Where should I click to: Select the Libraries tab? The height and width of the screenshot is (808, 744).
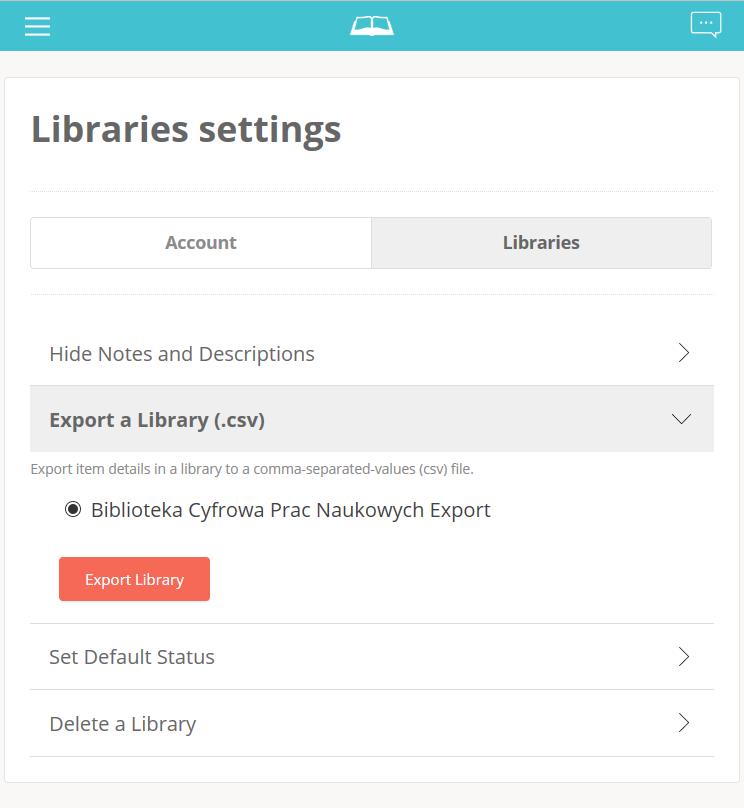[541, 243]
